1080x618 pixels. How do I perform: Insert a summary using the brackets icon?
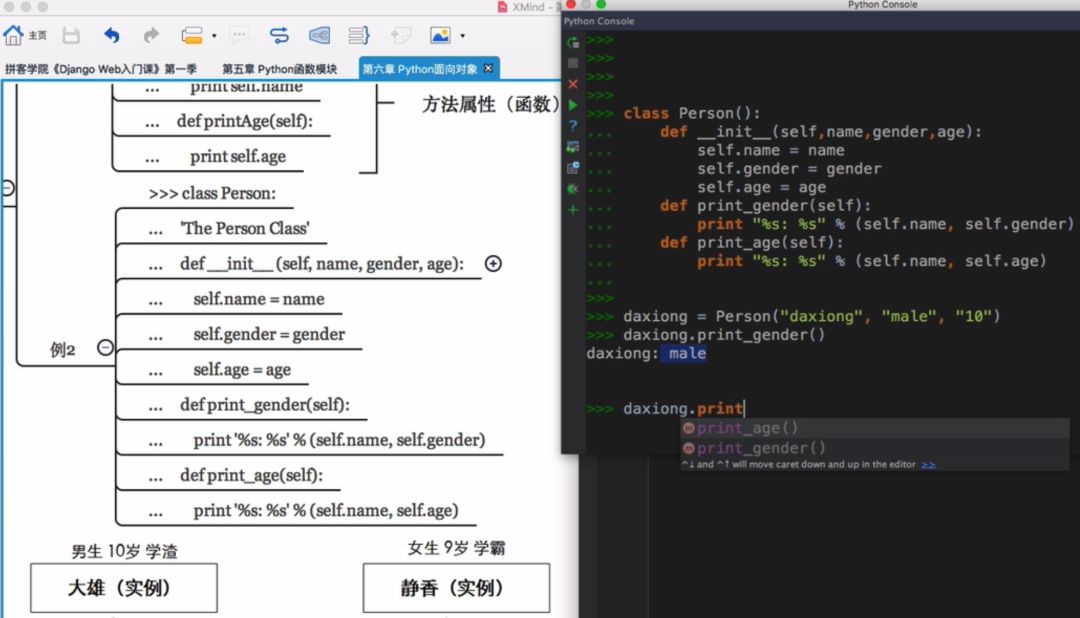[x=360, y=35]
